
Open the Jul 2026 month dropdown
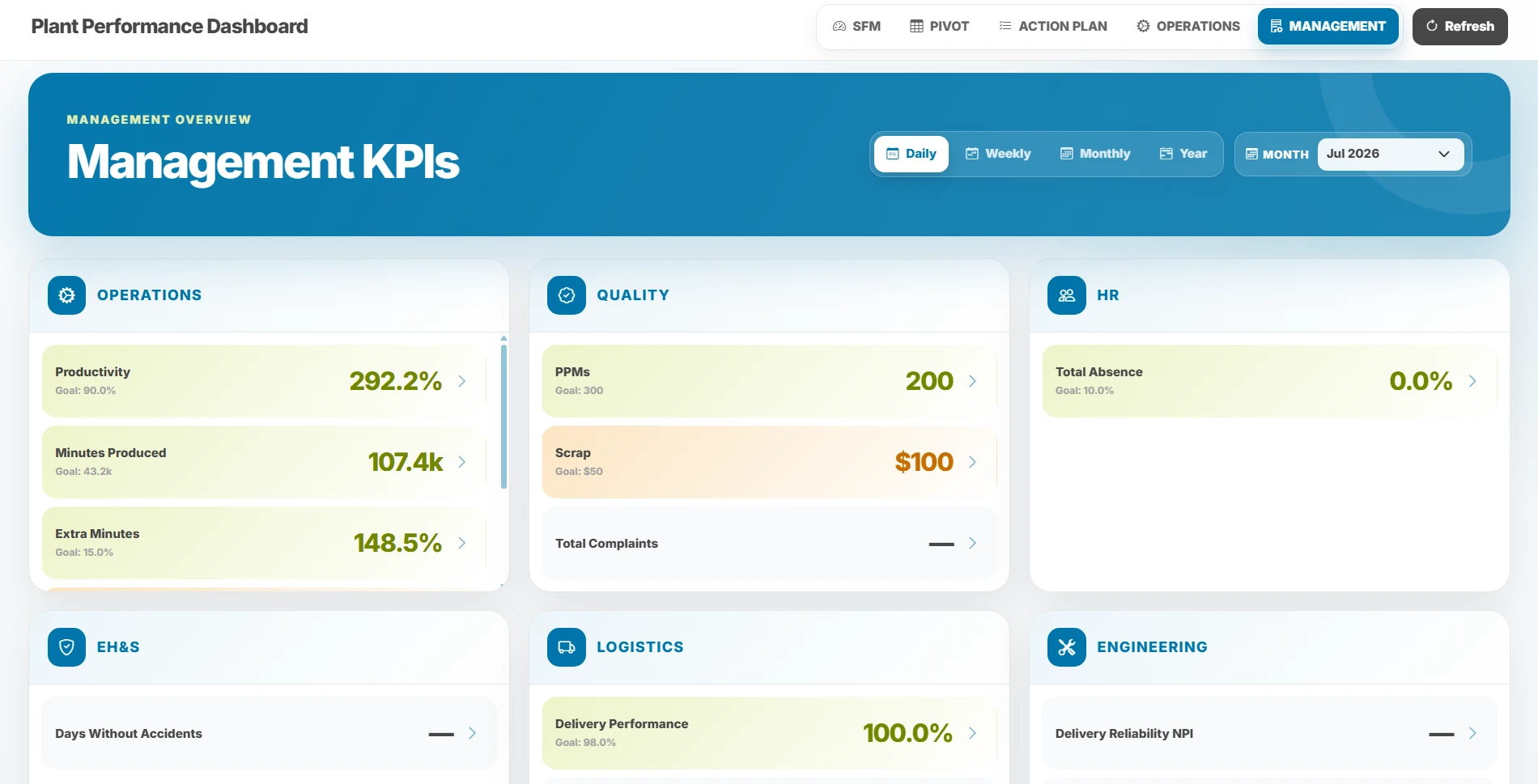click(x=1391, y=155)
